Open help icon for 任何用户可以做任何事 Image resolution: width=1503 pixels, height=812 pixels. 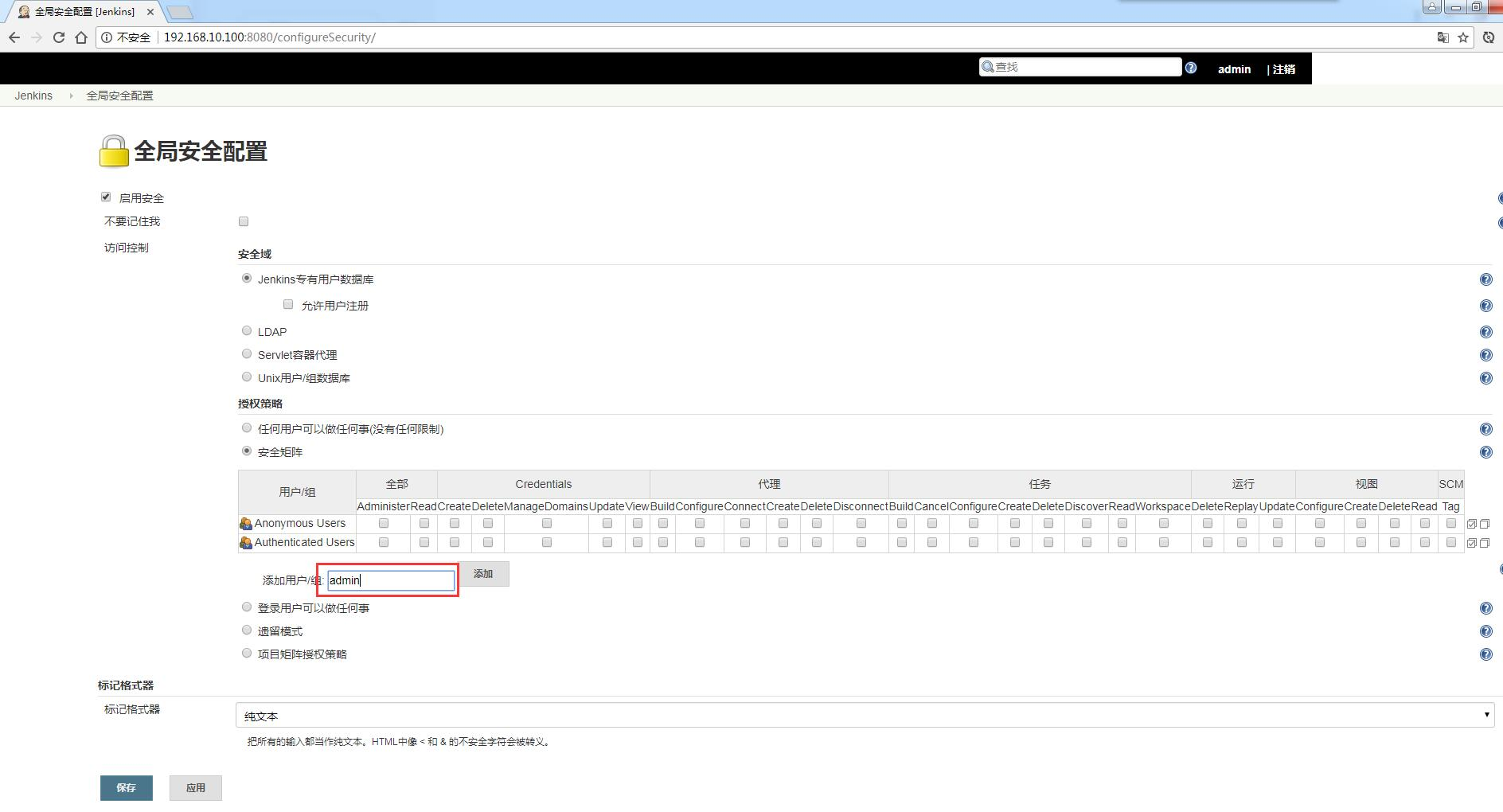(1485, 429)
